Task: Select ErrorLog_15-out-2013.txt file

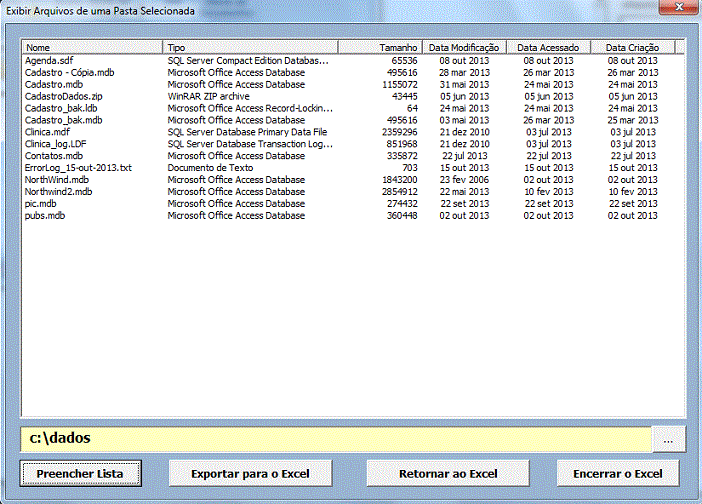Action: [x=78, y=168]
